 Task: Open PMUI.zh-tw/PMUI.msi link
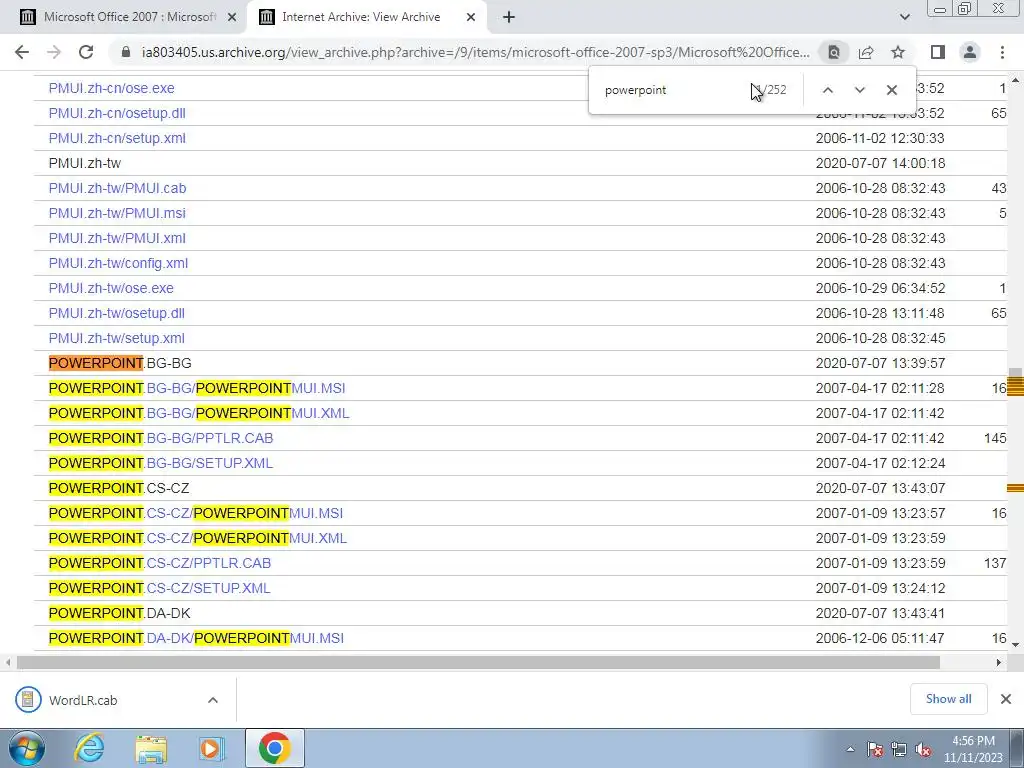[x=117, y=213]
